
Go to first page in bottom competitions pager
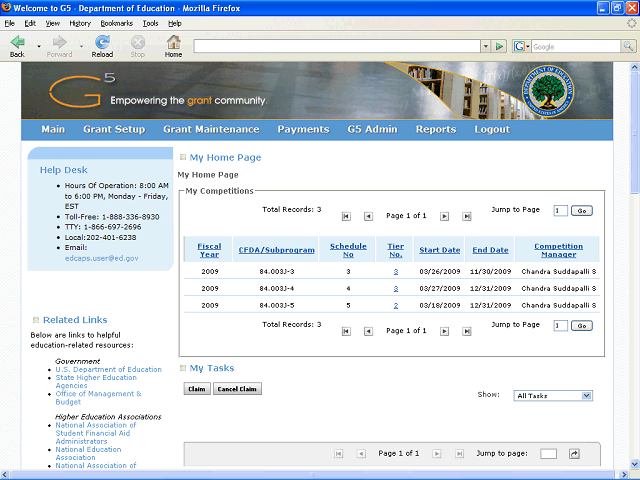(346, 331)
